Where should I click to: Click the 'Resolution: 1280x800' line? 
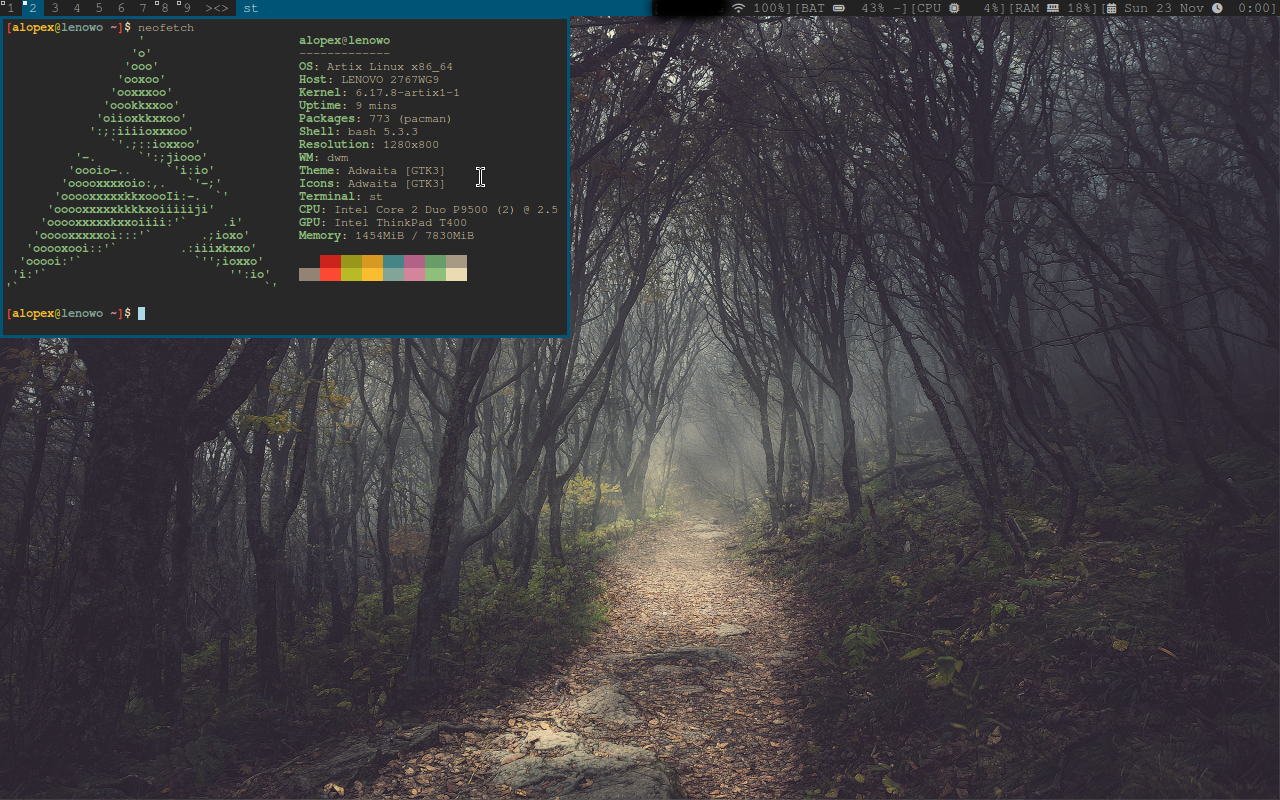pyautogui.click(x=369, y=145)
